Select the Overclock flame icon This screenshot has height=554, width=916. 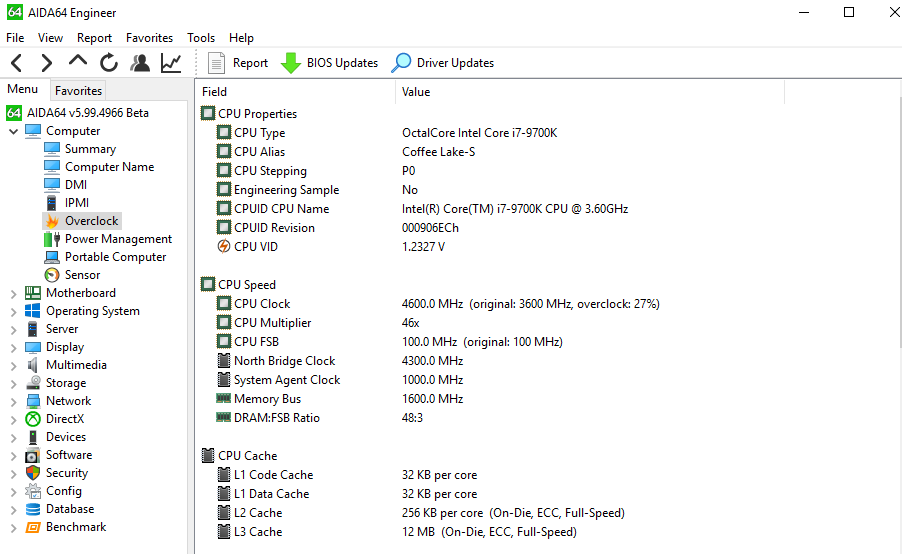[52, 221]
